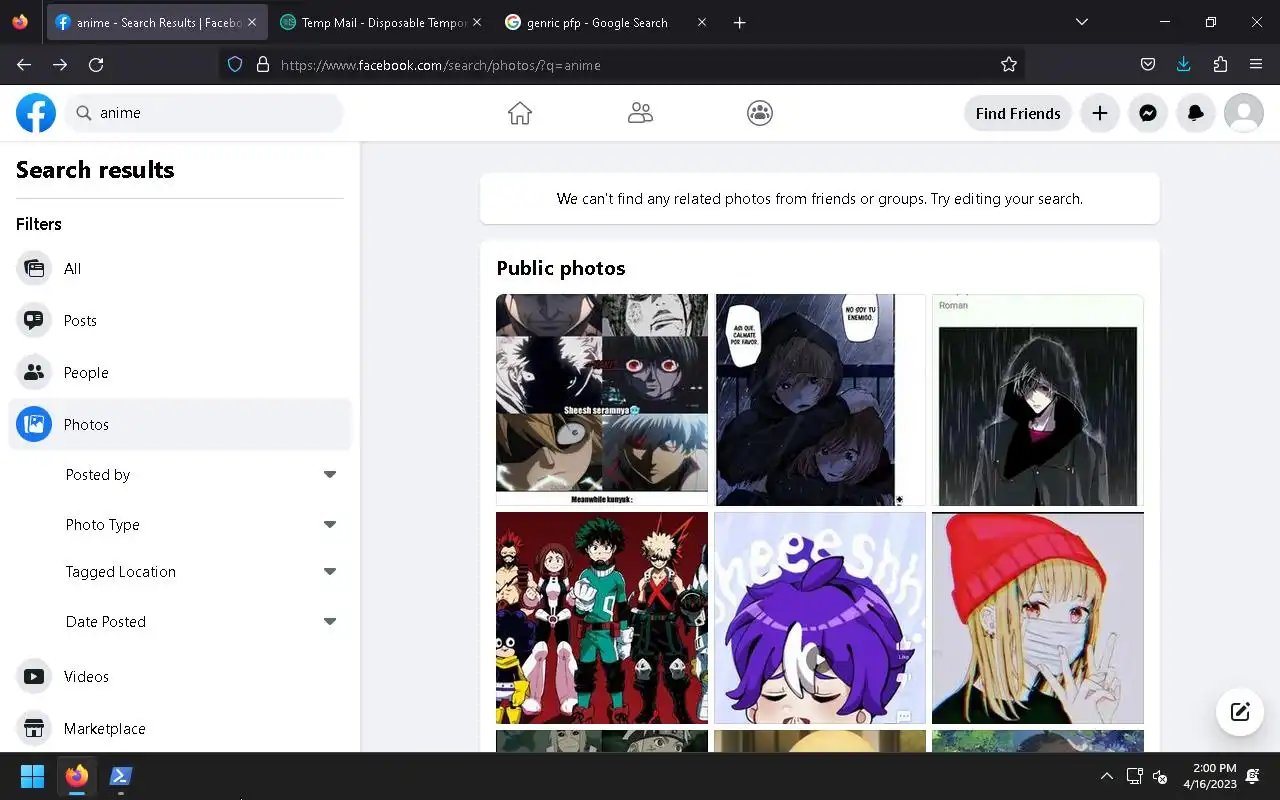The height and width of the screenshot is (800, 1280).
Task: Open the hooded figure in rain photo
Action: click(1038, 400)
